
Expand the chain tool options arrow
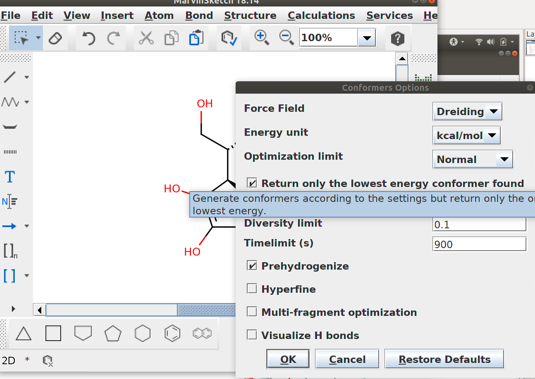[27, 102]
